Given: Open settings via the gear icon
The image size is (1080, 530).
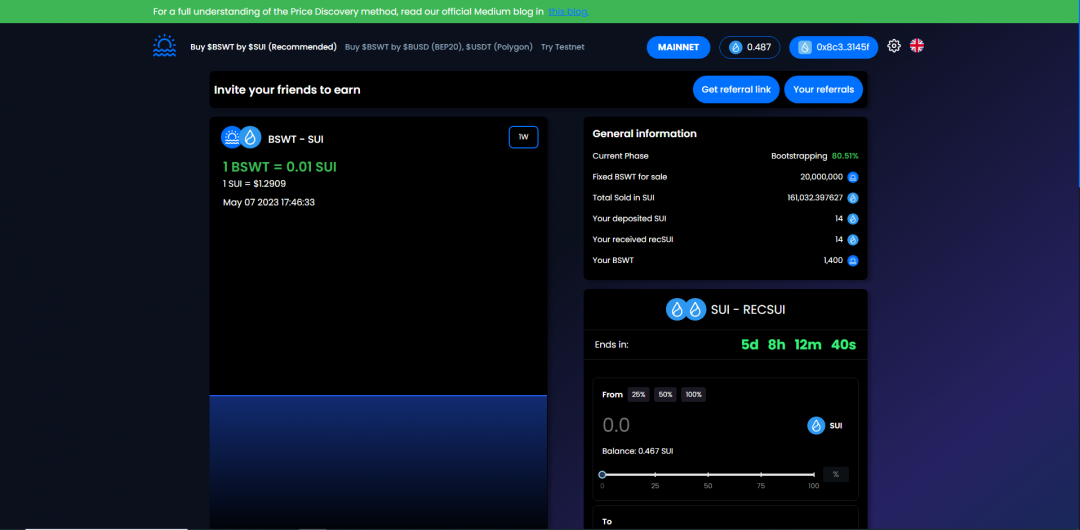Looking at the screenshot, I should click(x=894, y=46).
